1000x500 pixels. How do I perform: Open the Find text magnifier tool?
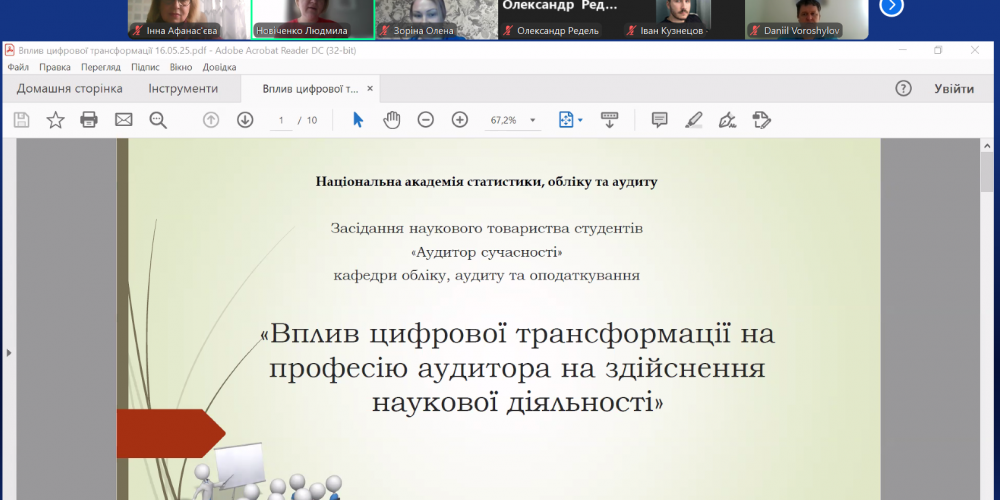tap(158, 120)
